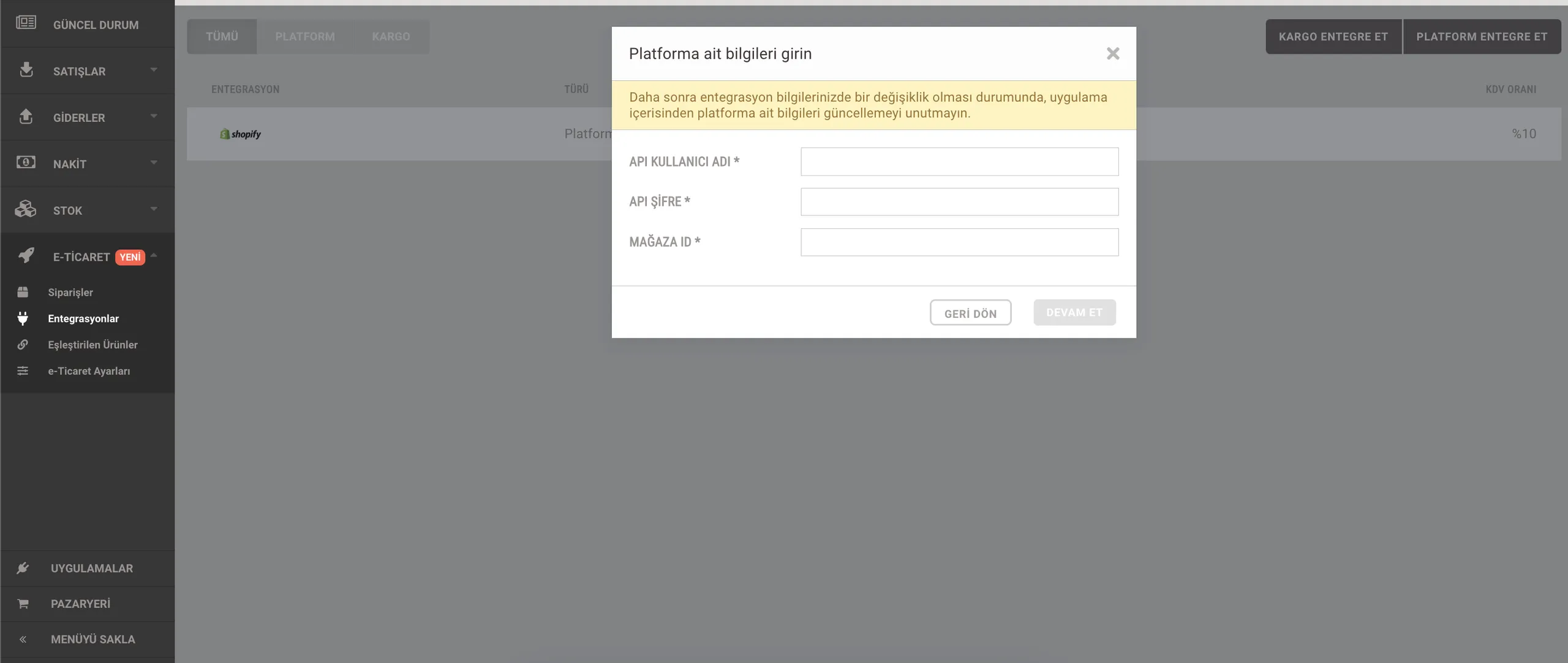
Task: Open Pazaryeri menu item
Action: (88, 604)
